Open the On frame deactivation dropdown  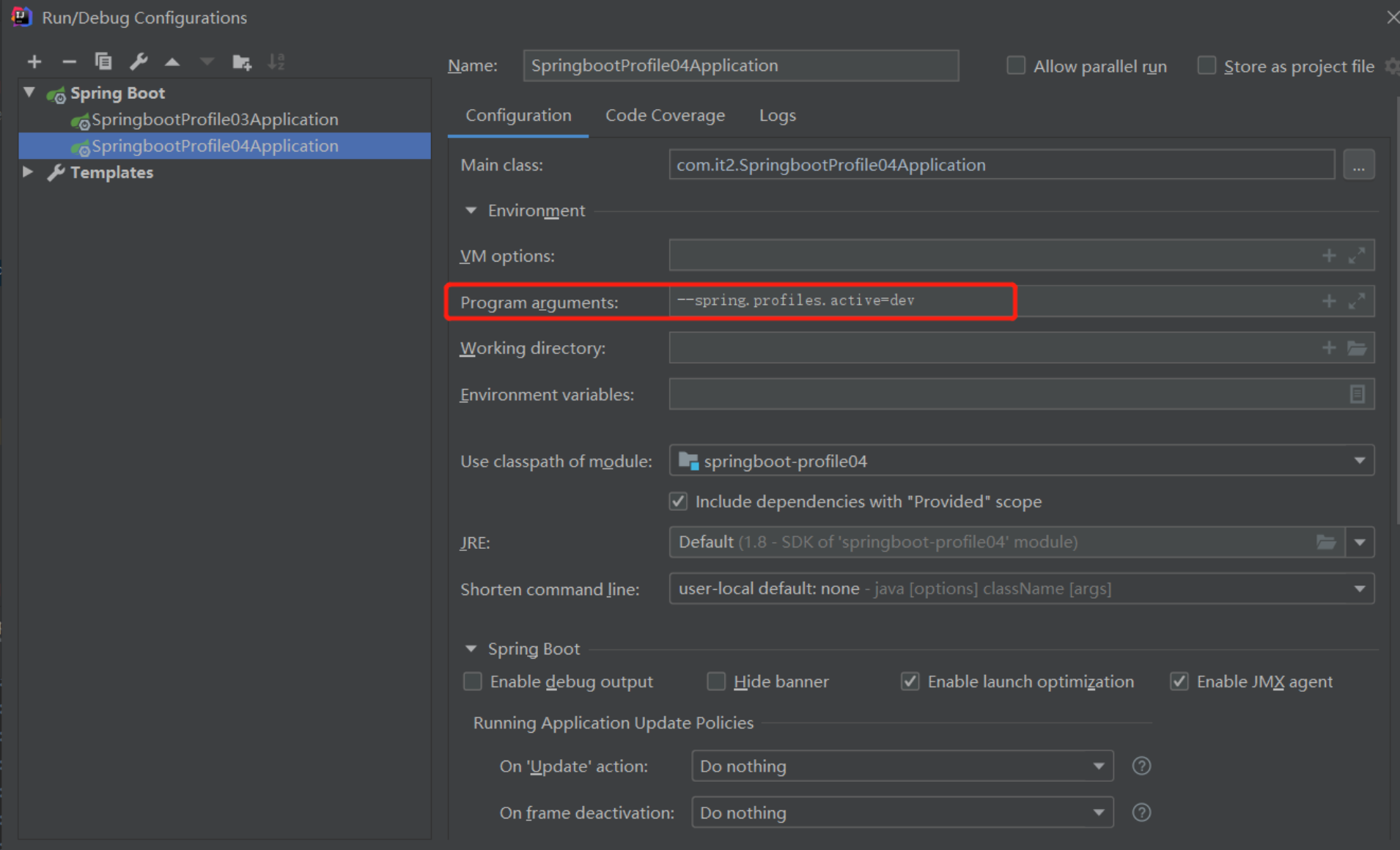point(1099,813)
